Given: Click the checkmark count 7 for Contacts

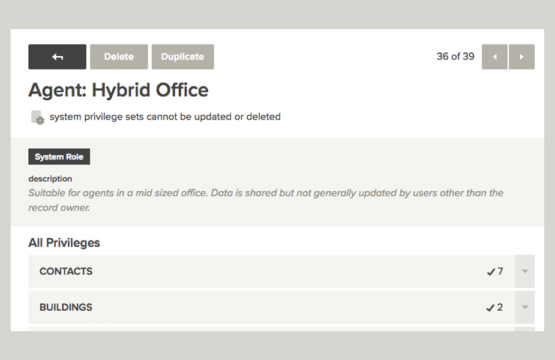Looking at the screenshot, I should pos(495,272).
